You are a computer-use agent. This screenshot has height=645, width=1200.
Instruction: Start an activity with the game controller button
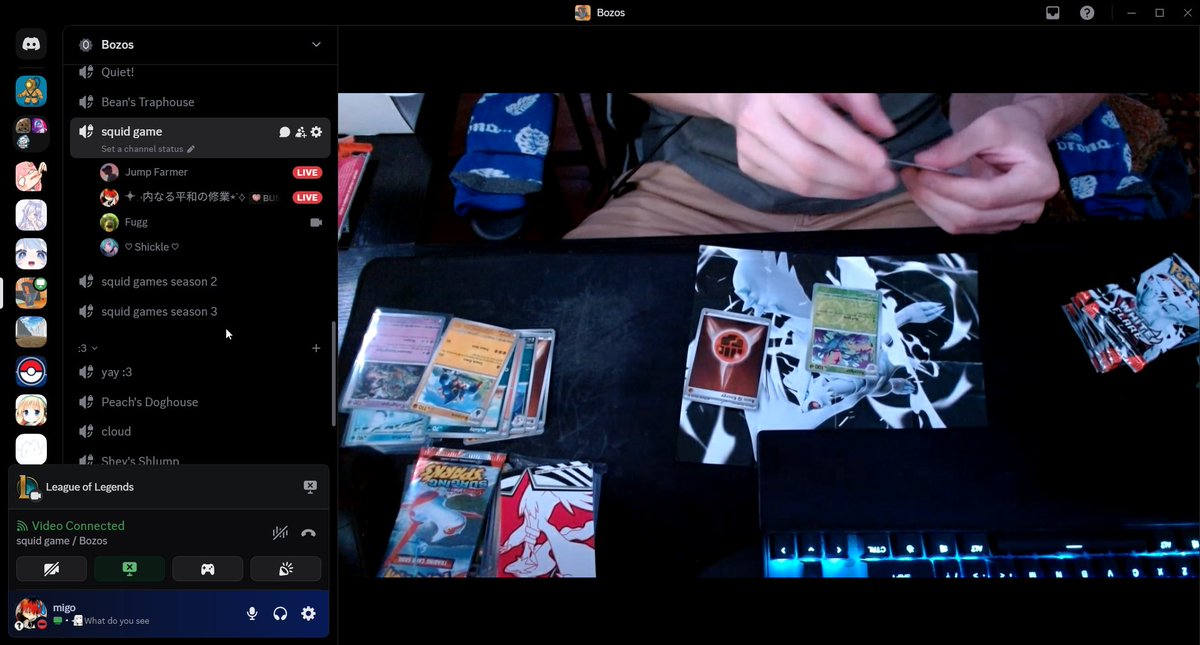207,569
